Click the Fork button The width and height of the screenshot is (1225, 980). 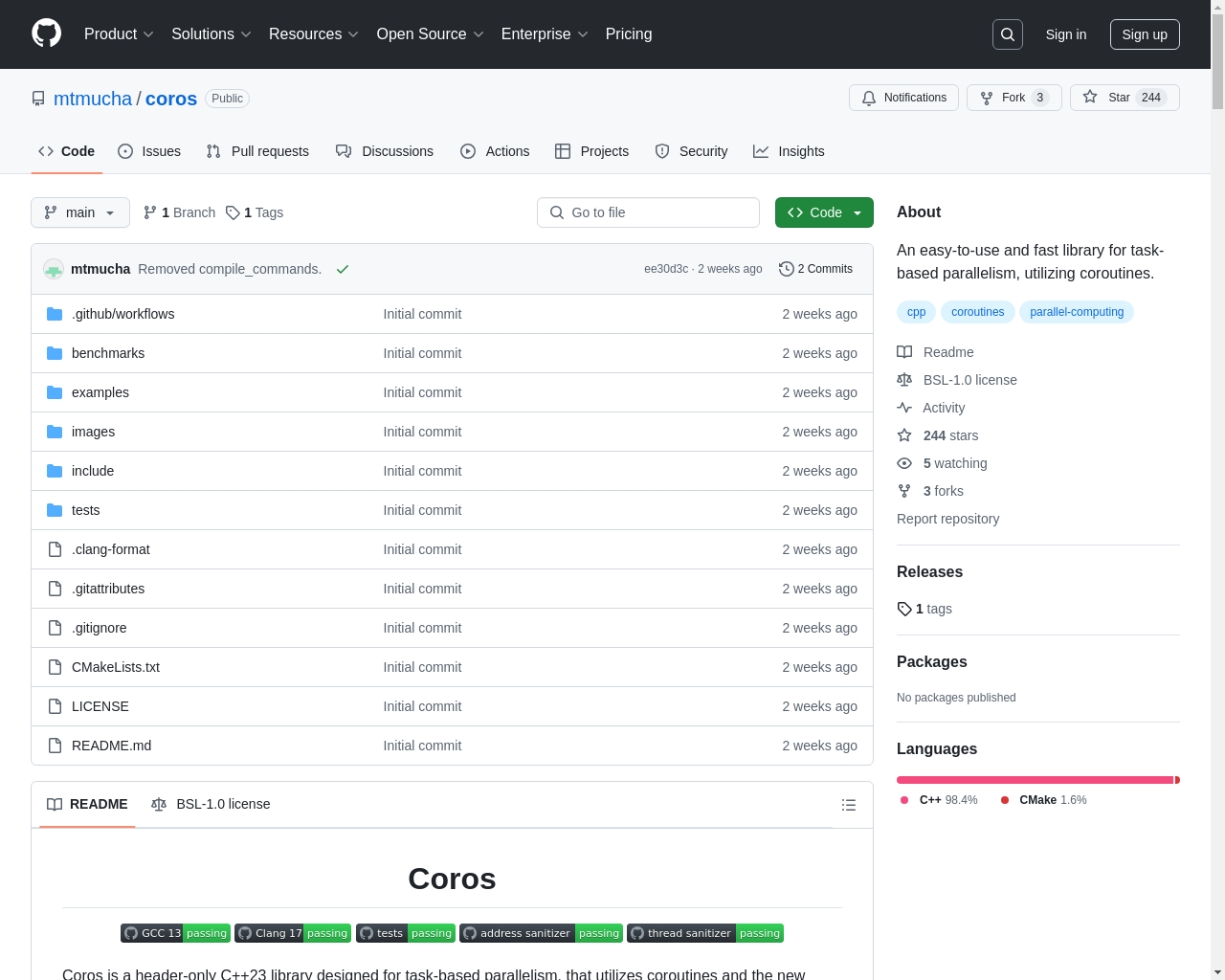click(x=1014, y=98)
